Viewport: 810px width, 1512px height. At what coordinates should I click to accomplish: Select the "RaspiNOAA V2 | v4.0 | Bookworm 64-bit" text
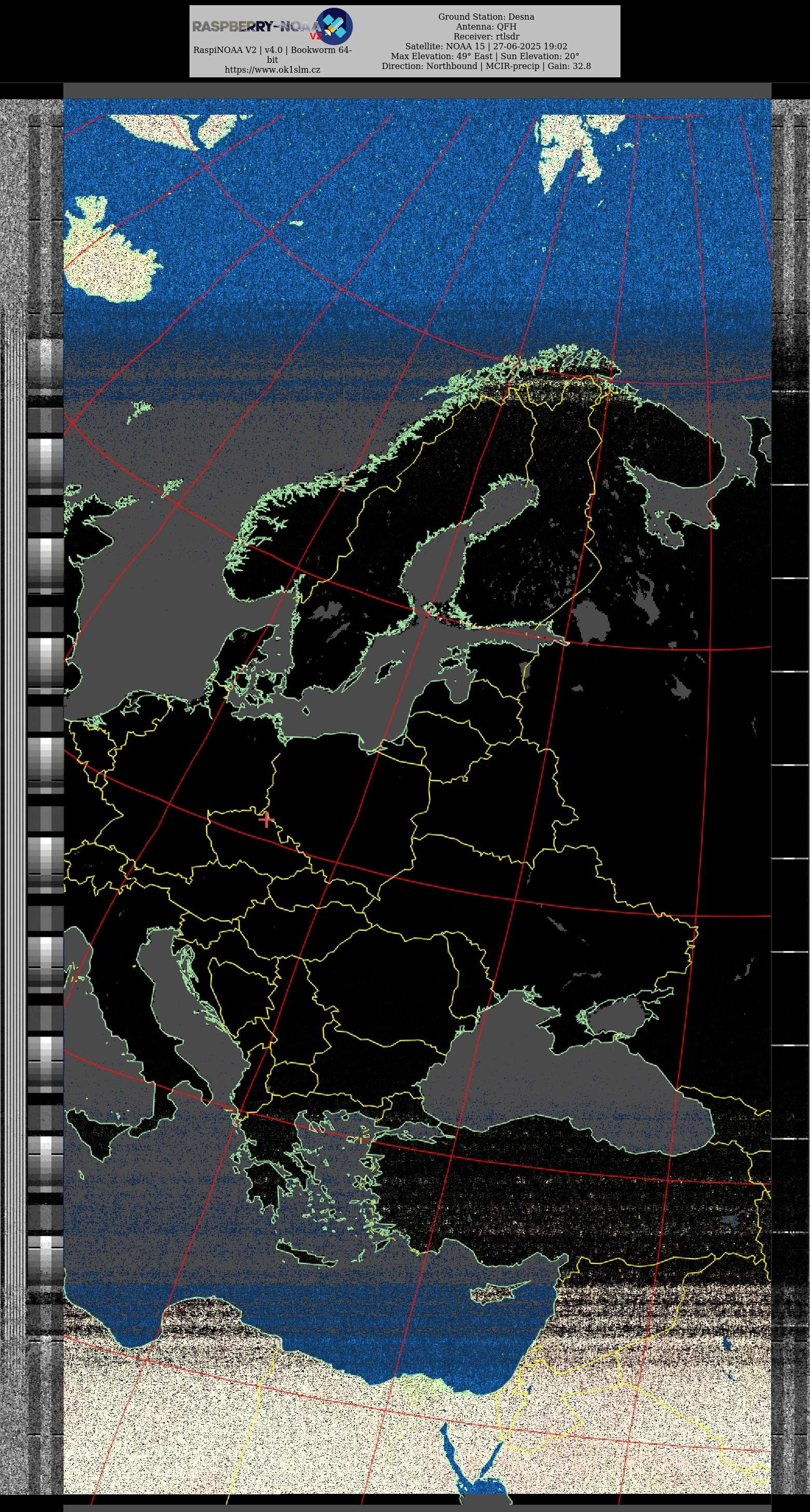click(x=273, y=55)
